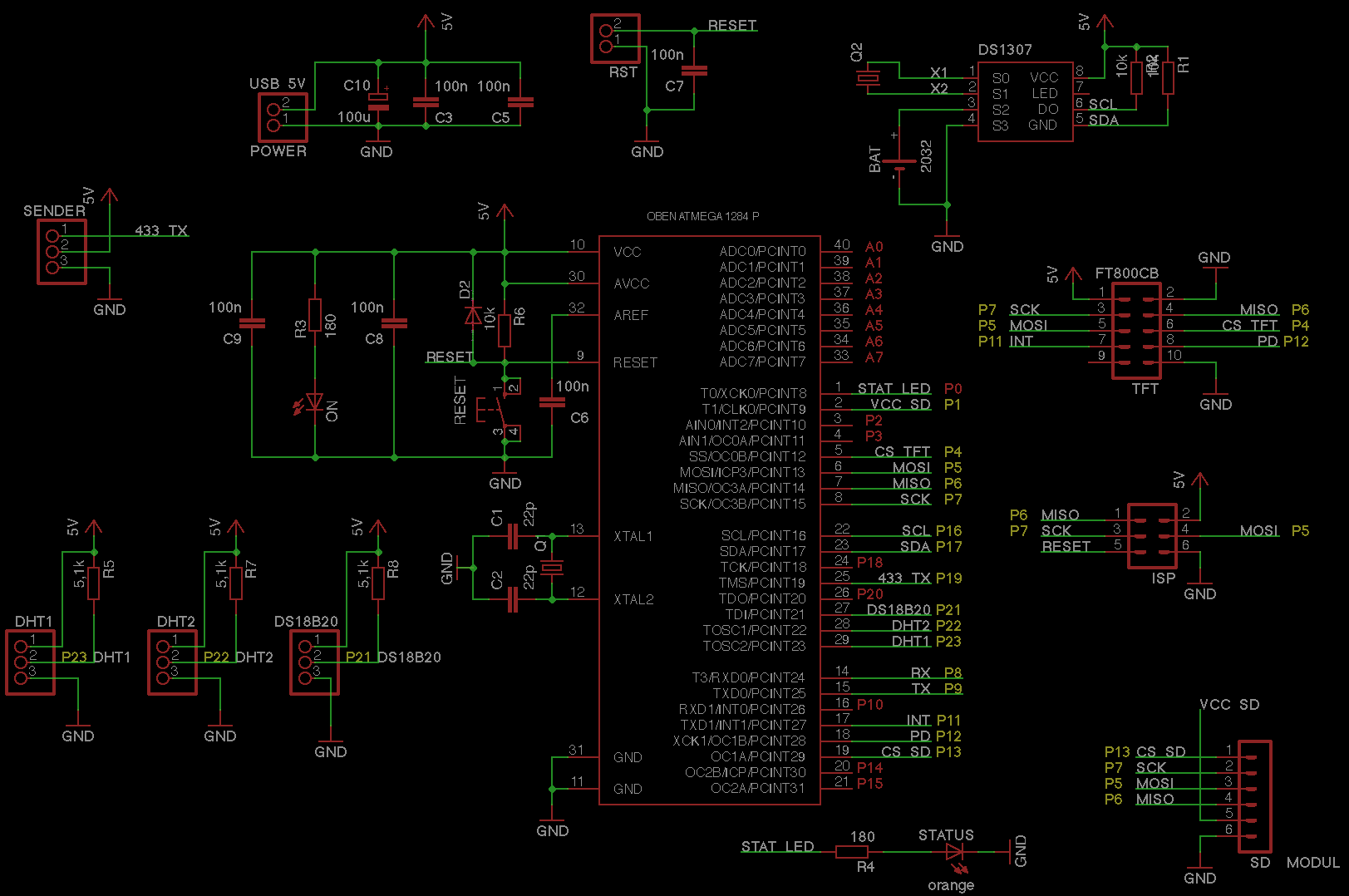Select the ON LED below R3
1349x896 pixels.
pos(314,402)
